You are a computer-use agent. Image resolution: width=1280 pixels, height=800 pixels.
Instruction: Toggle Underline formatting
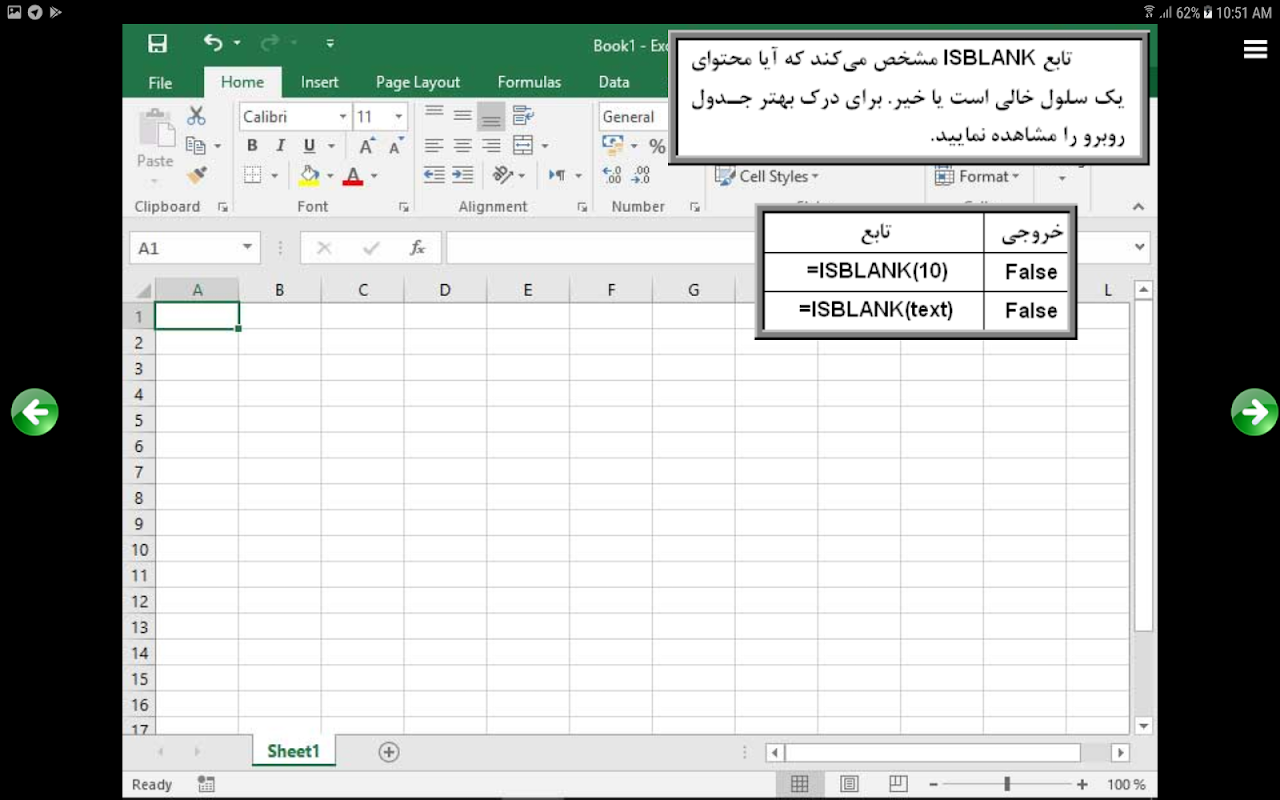309,146
